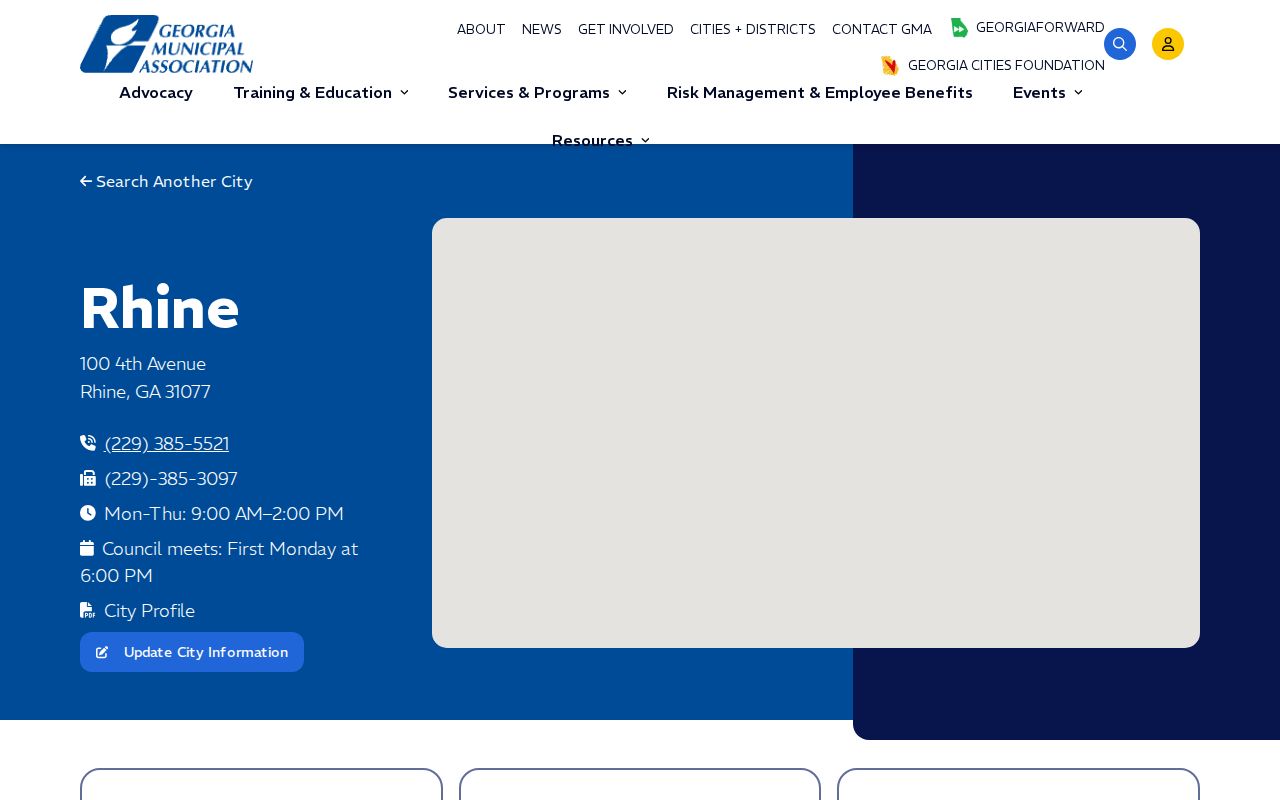Click the GeorgiaForward green logo icon
This screenshot has height=800, width=1280.
tap(959, 28)
